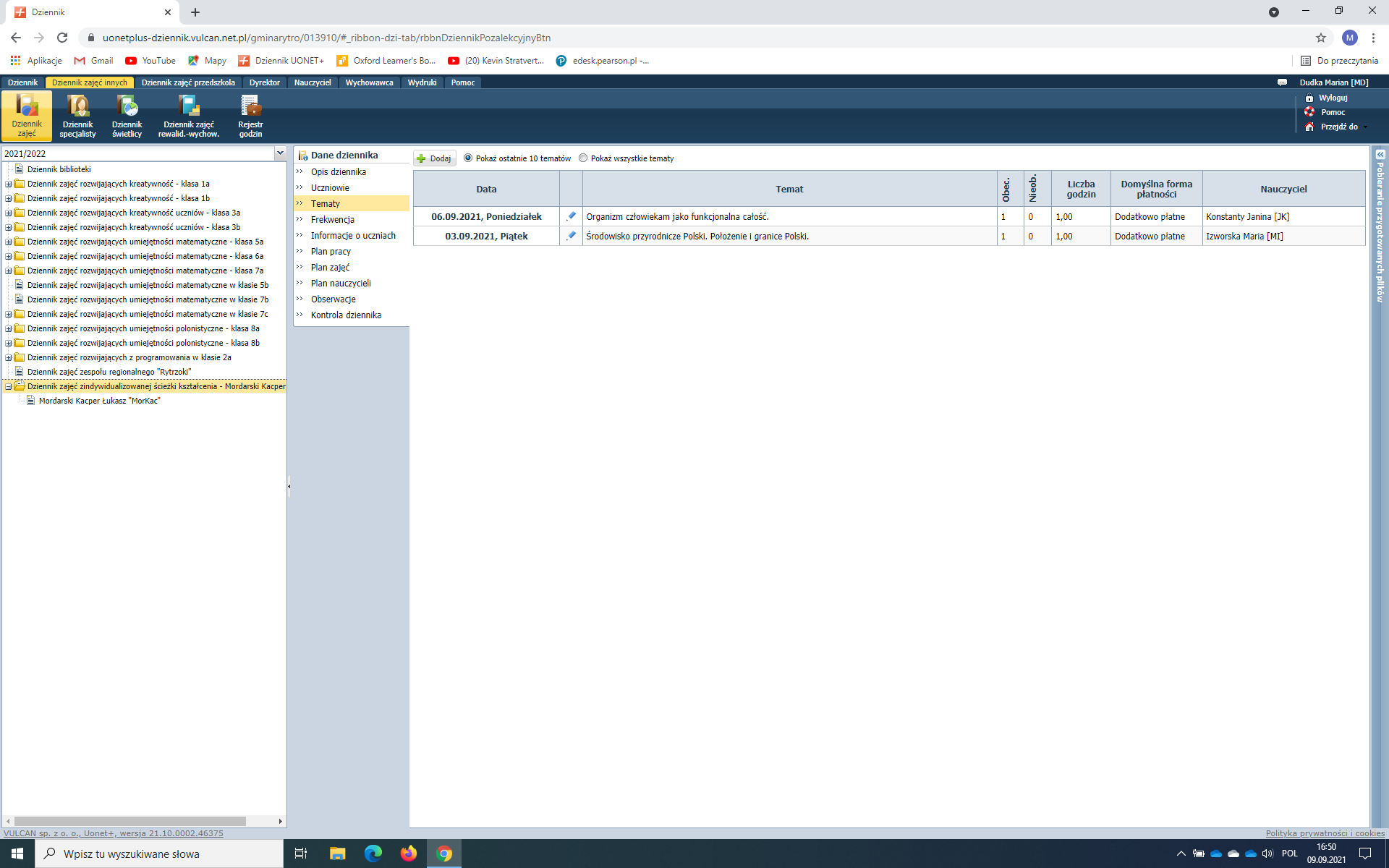Open school year 2021/2022 dropdown
1389x868 pixels.
[280, 153]
